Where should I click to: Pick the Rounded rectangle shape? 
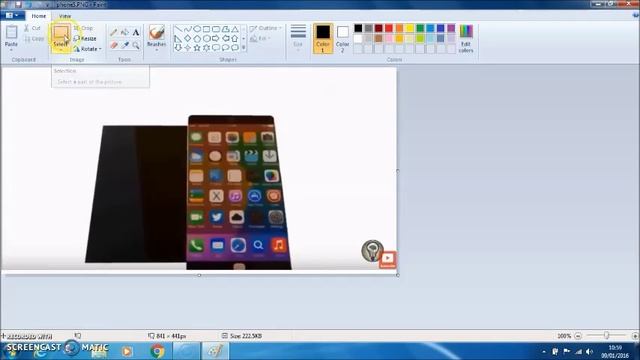pos(216,29)
